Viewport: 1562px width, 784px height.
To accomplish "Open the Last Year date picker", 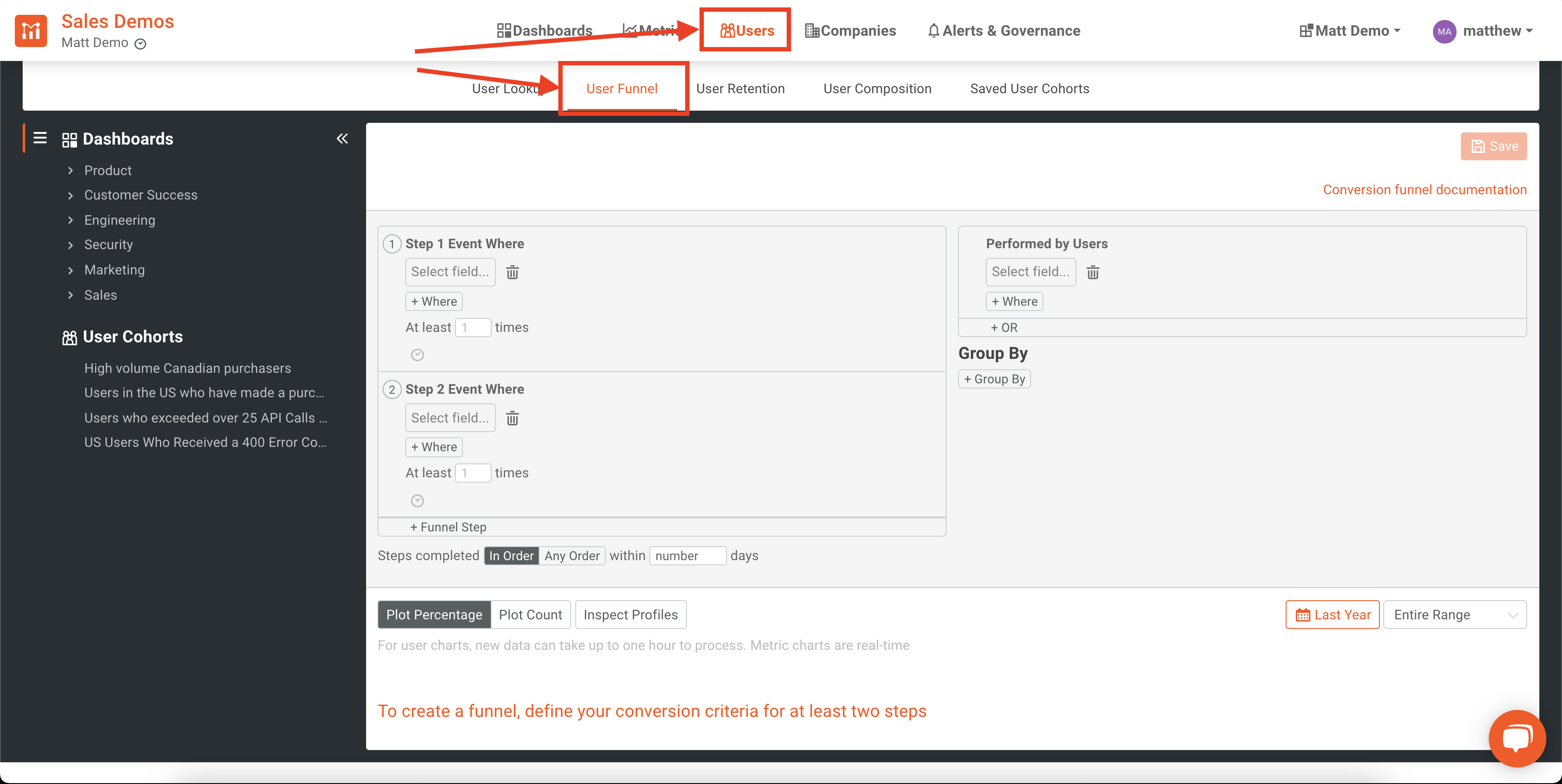I will click(x=1332, y=615).
